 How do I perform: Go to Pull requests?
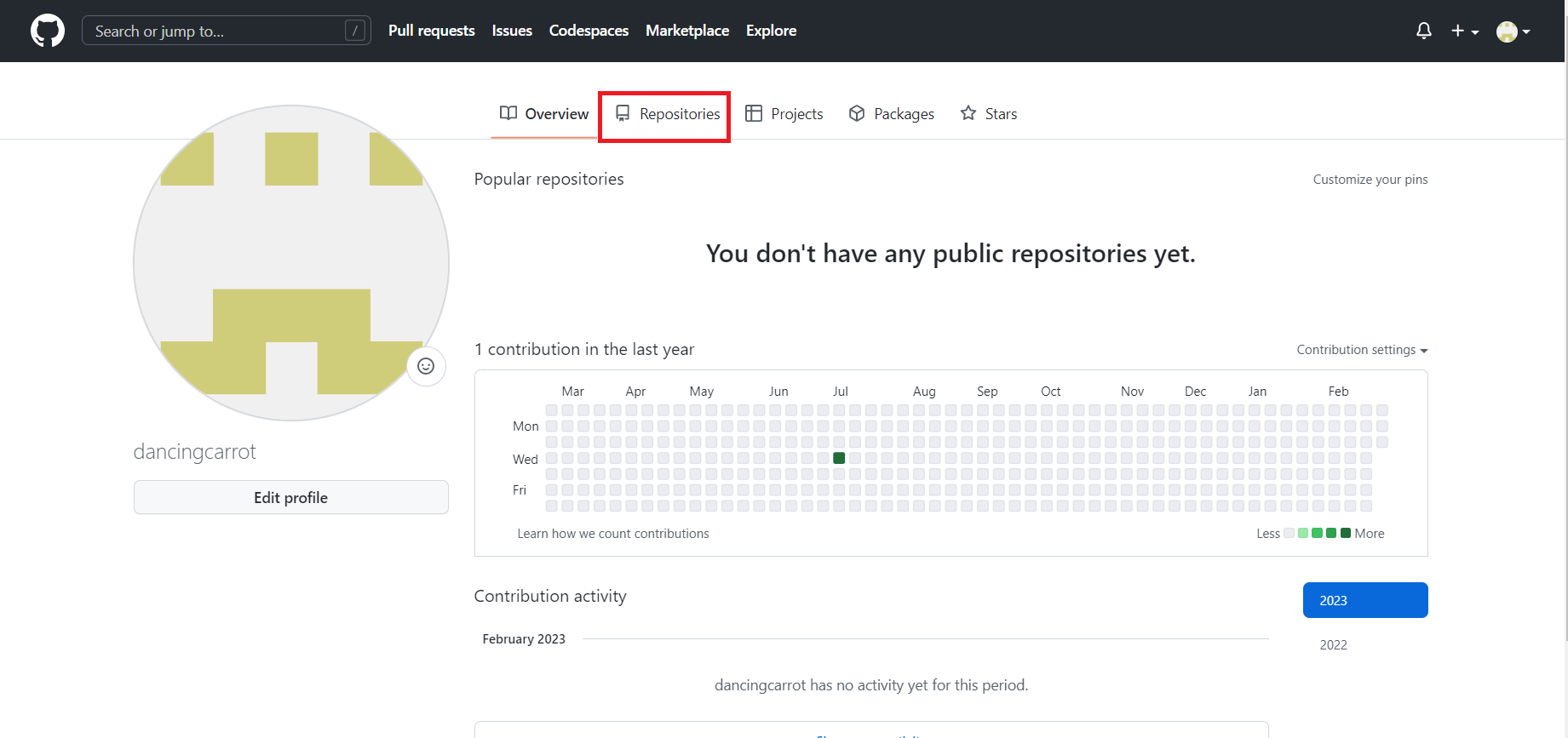click(x=431, y=31)
